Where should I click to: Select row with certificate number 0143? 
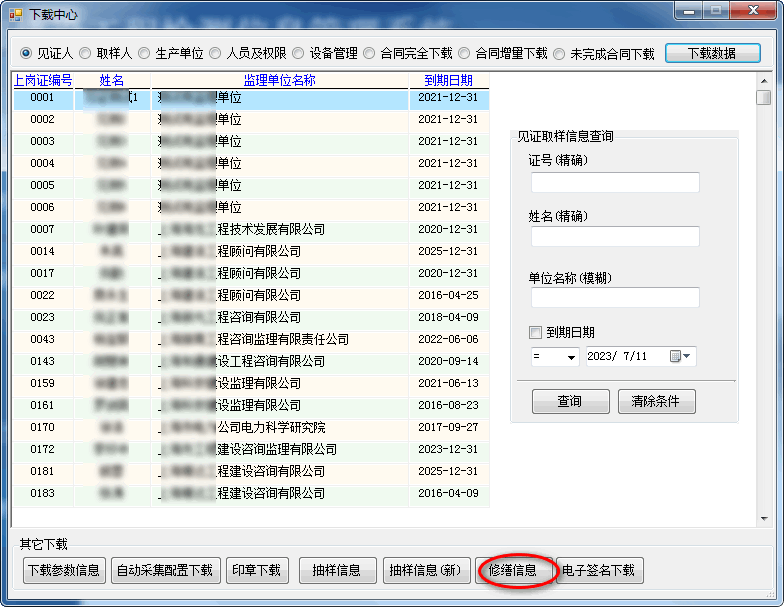(x=251, y=362)
